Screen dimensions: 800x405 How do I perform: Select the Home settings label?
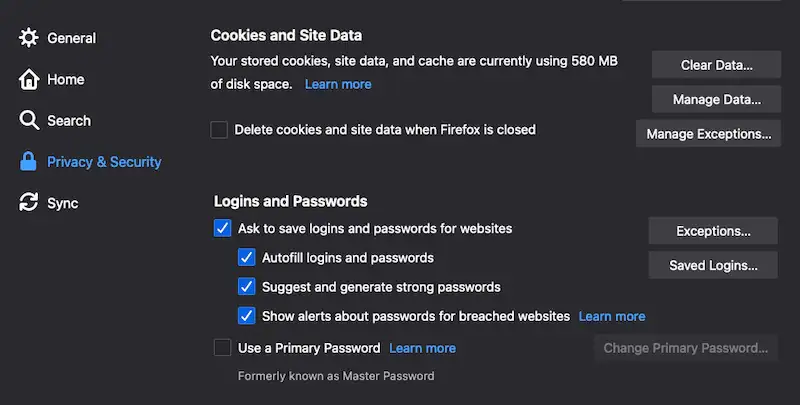[x=66, y=79]
